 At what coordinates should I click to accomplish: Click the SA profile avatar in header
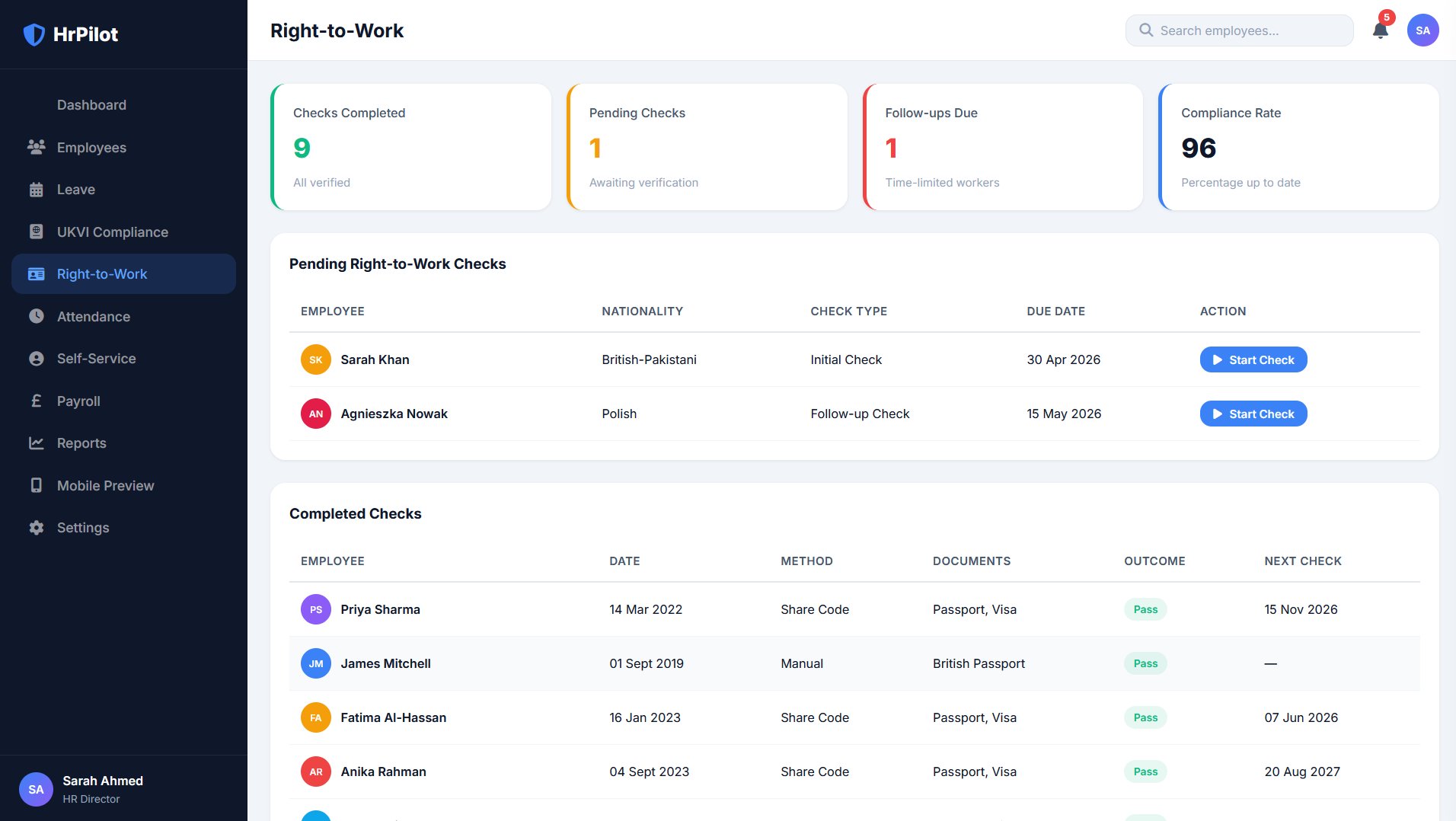[1422, 30]
